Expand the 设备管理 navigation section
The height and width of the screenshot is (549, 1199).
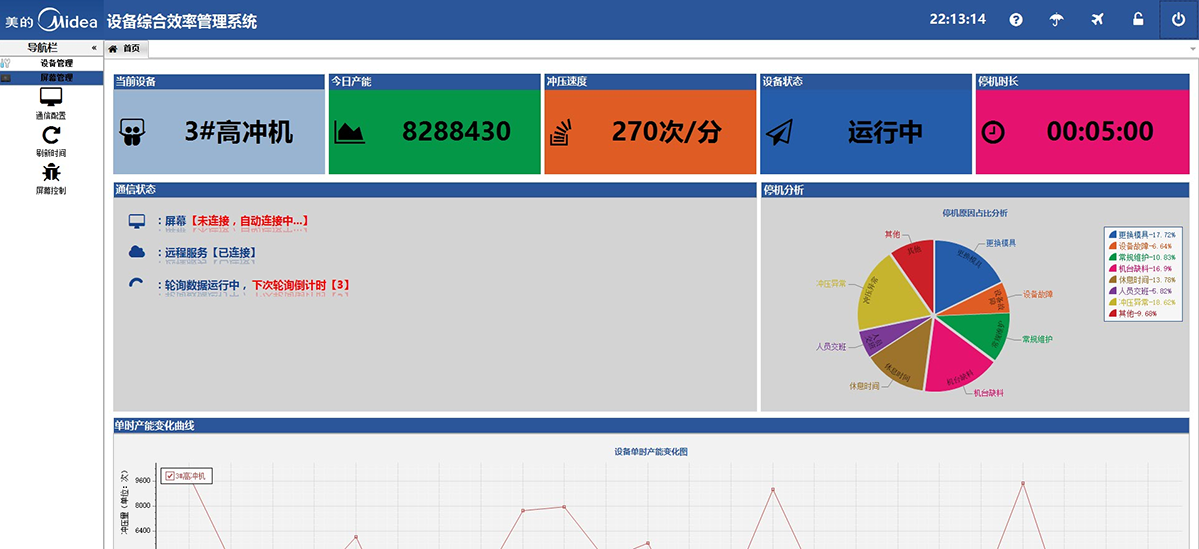click(56, 63)
